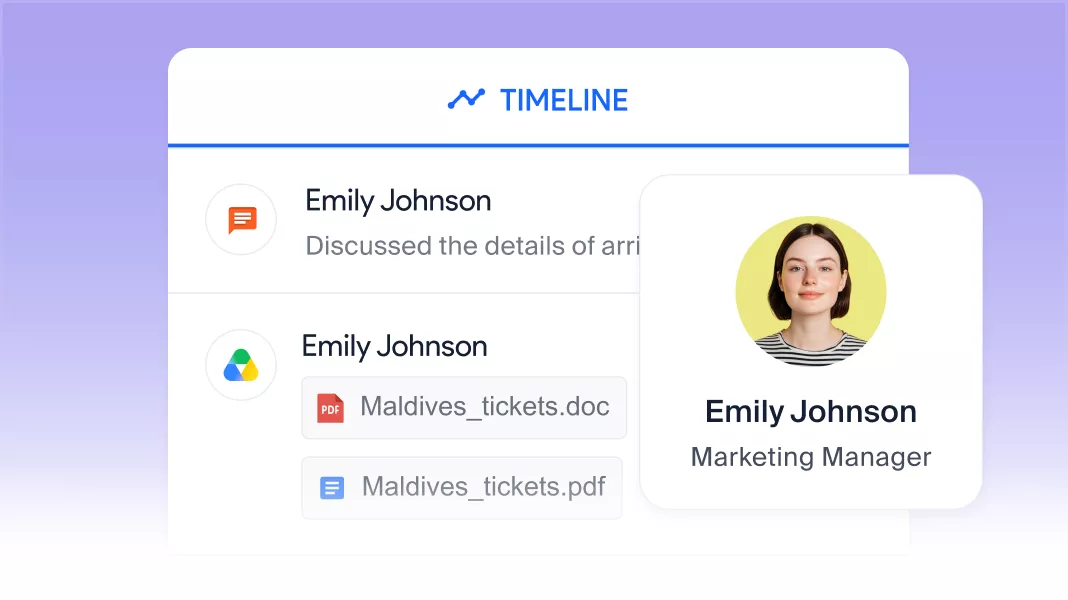Click the Google Drive style cloud icon
This screenshot has height=600, width=1068.
point(241,366)
